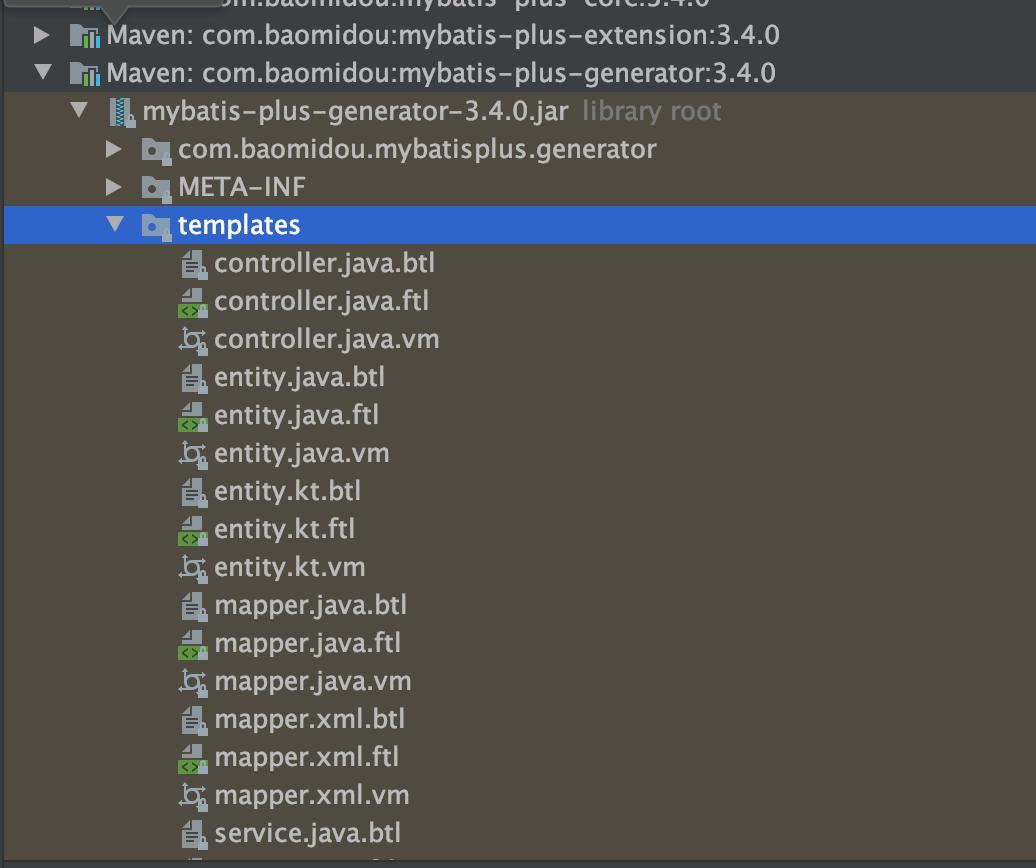Click the FreeMarker icon of entity.kt.ftl
The height and width of the screenshot is (868, 1036).
[193, 531]
